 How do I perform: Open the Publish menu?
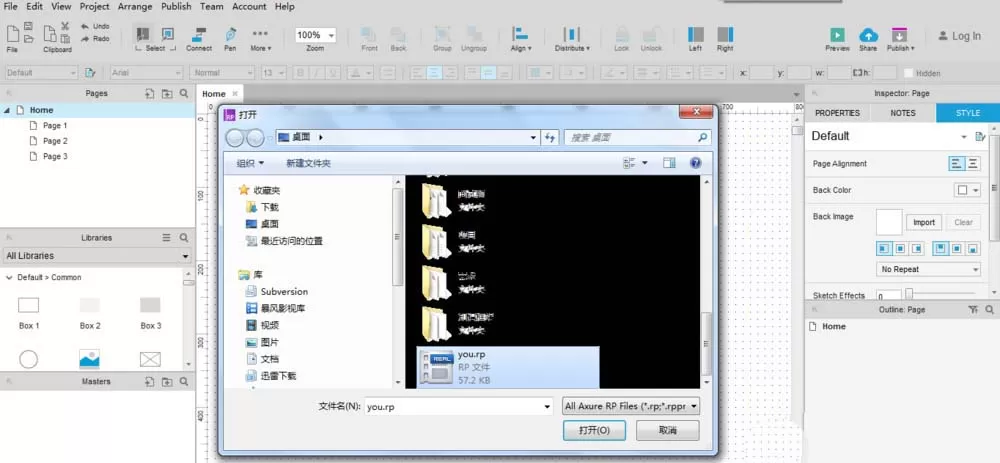pyautogui.click(x=900, y=39)
